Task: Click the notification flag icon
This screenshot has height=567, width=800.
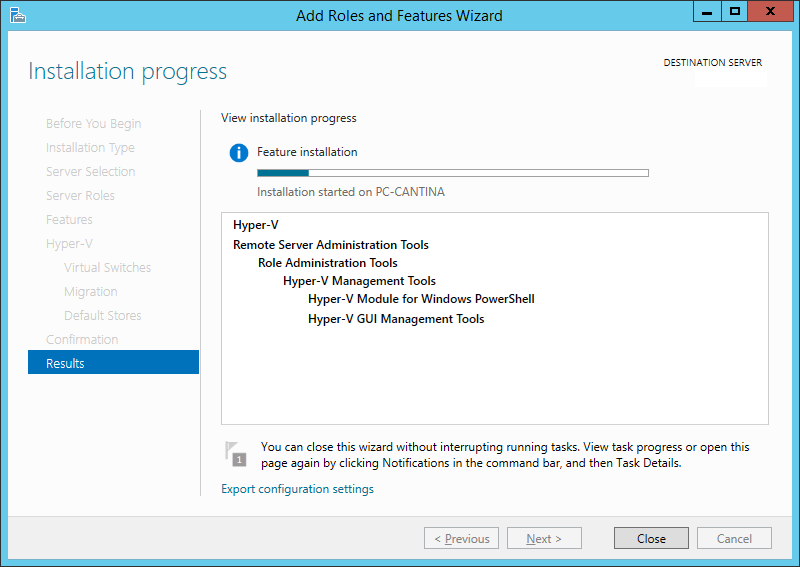Action: [x=236, y=454]
